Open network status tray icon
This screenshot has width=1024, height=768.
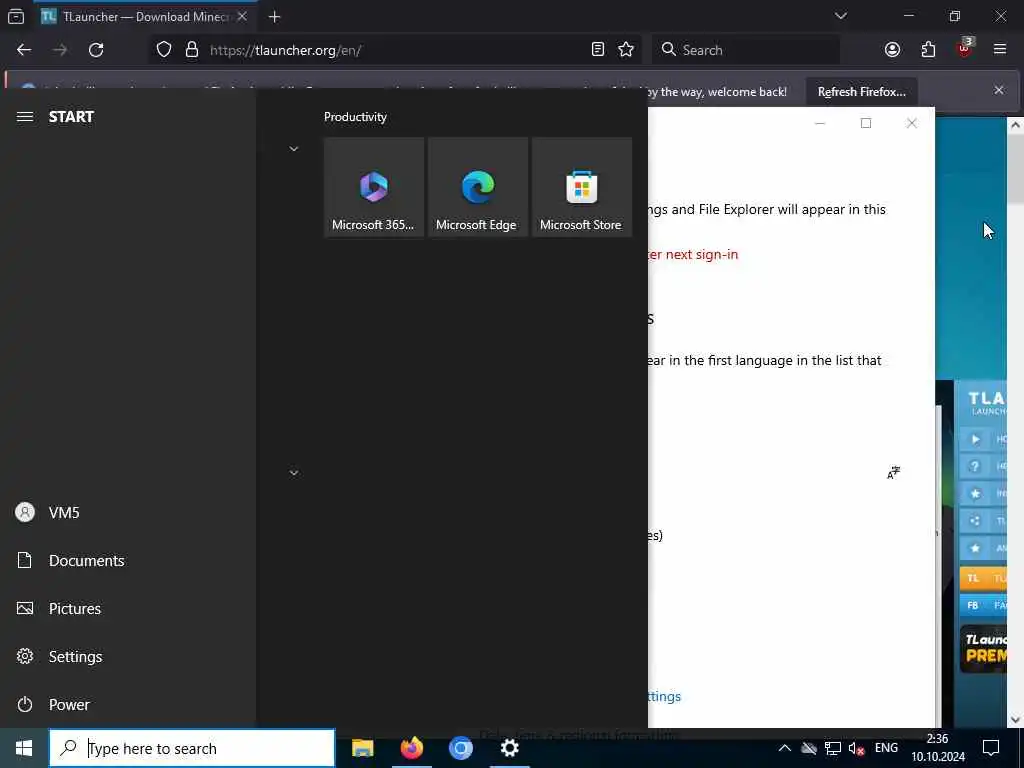pyautogui.click(x=833, y=748)
